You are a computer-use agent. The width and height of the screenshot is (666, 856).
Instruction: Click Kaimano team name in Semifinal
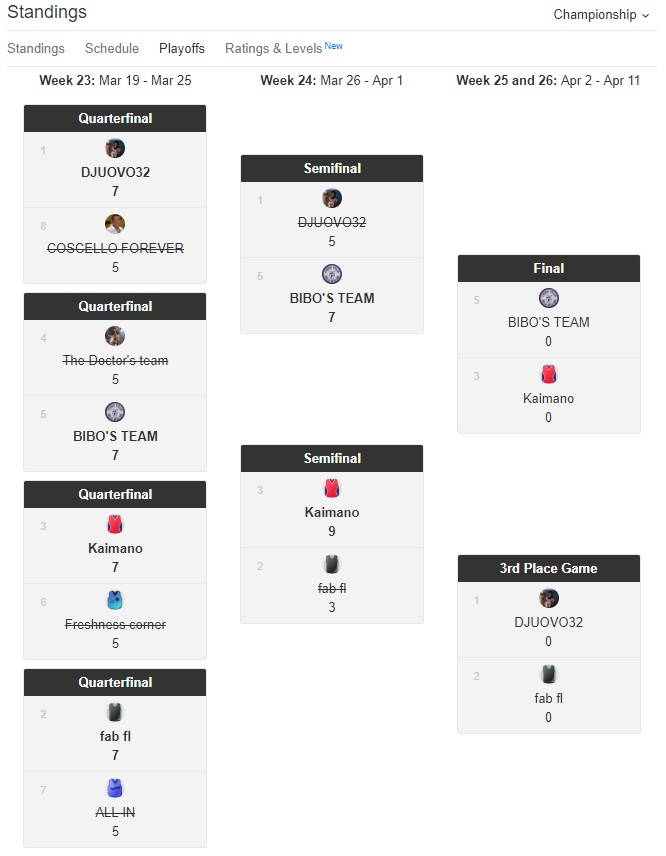pyautogui.click(x=332, y=512)
